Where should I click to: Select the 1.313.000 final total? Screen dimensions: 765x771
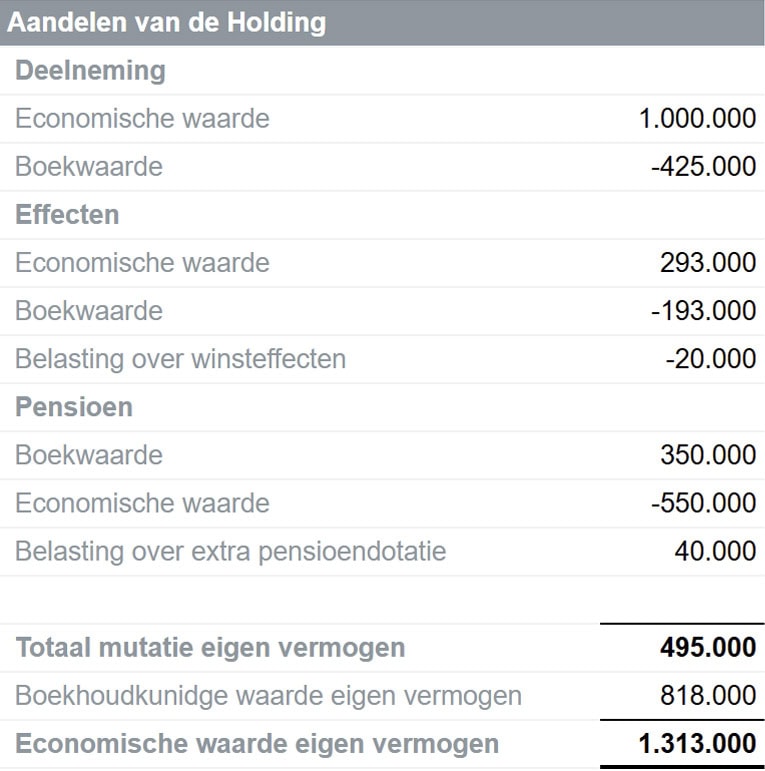pyautogui.click(x=697, y=744)
